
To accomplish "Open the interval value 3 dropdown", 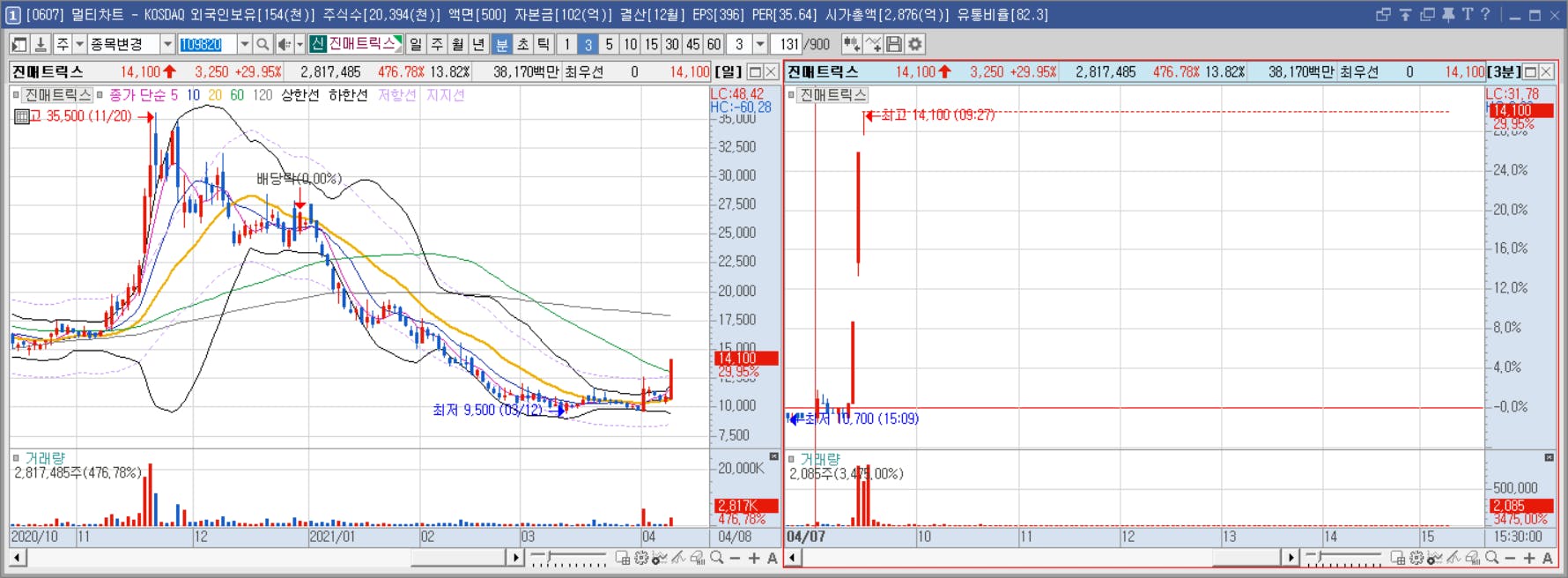I will 759,44.
